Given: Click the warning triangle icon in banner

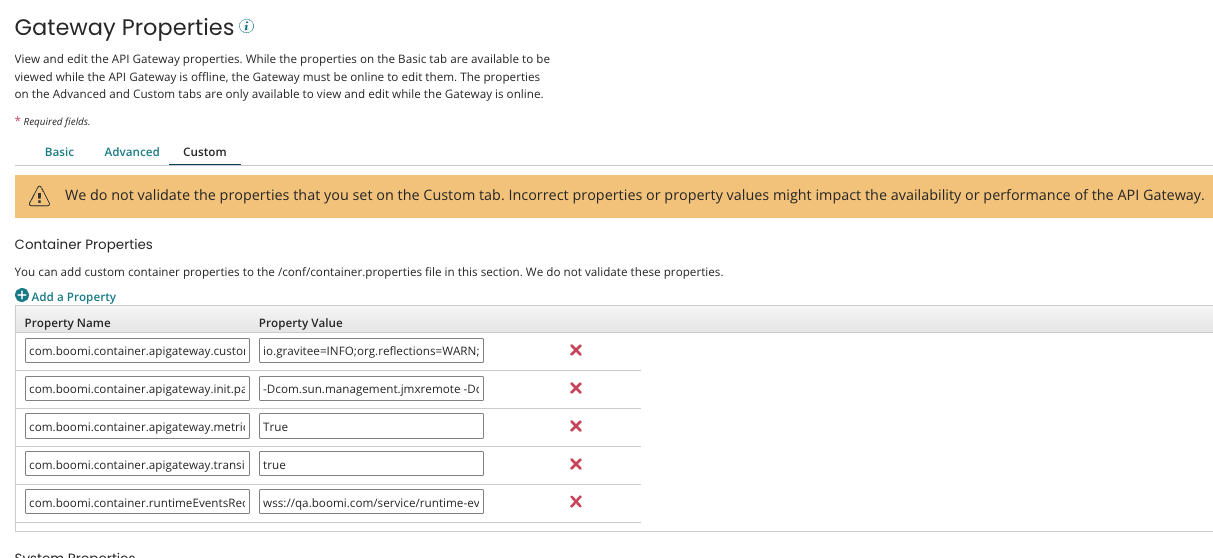Looking at the screenshot, I should tap(39, 196).
